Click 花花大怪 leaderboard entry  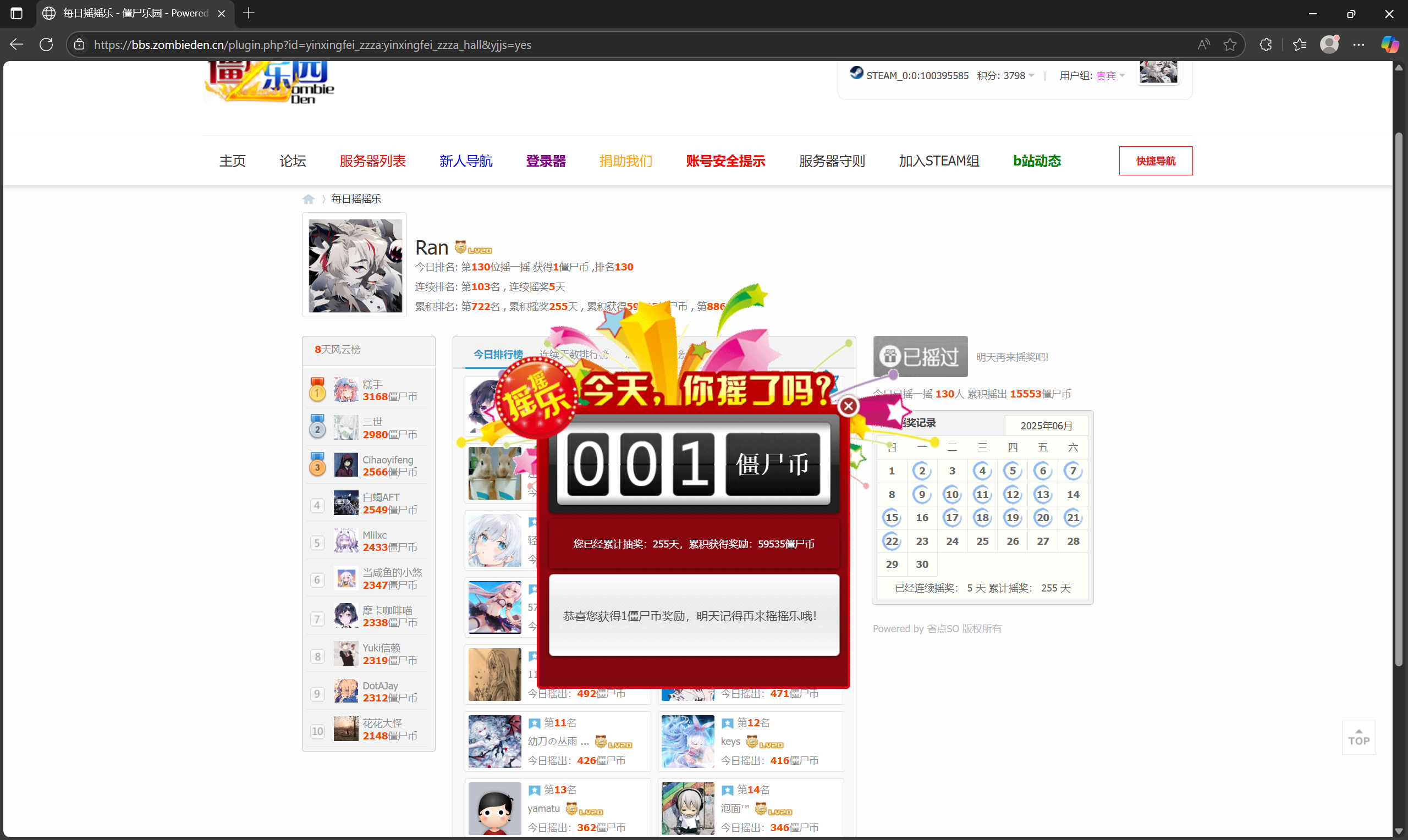(367, 730)
